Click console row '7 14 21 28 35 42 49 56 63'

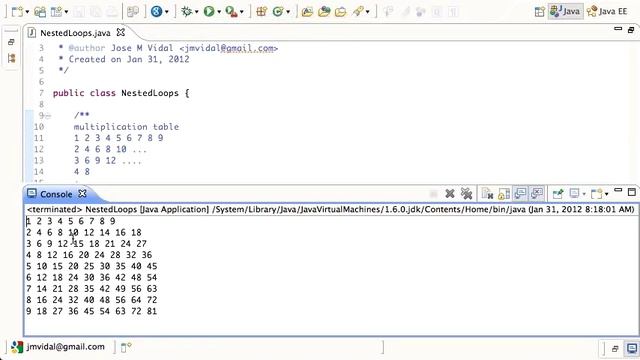pyautogui.click(x=91, y=289)
